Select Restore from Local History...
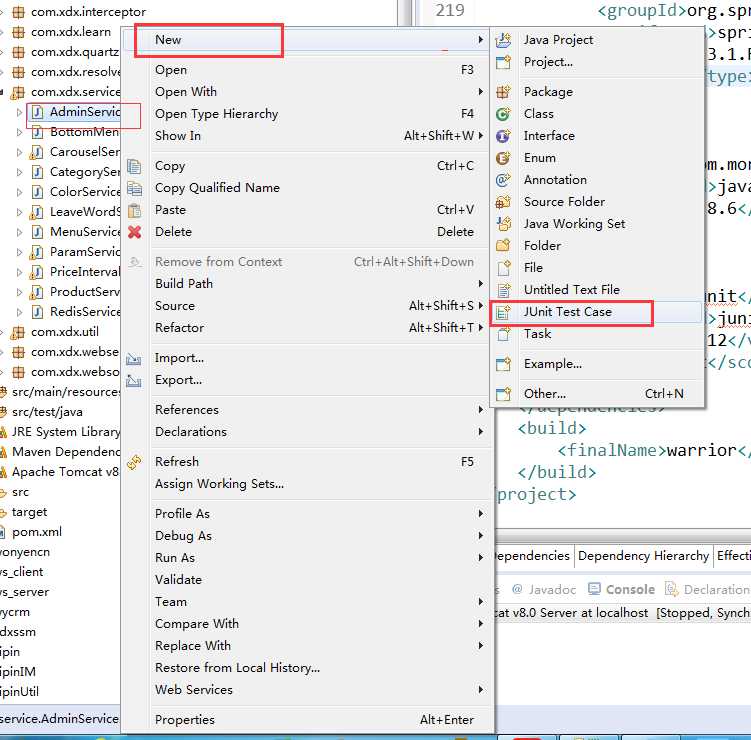 click(x=306, y=668)
